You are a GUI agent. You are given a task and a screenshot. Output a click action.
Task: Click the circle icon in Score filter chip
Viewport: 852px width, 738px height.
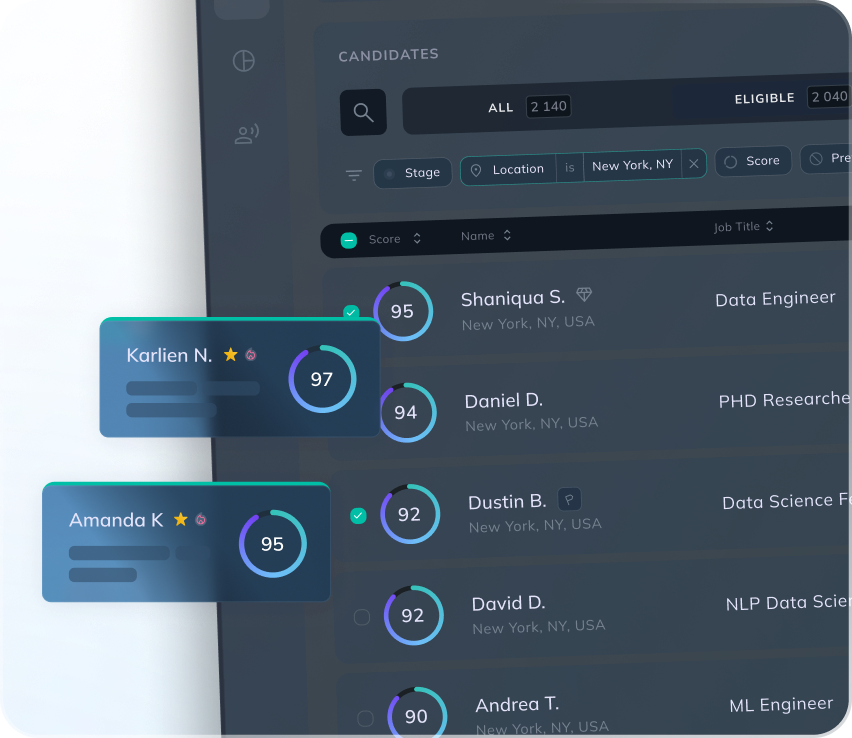click(730, 162)
